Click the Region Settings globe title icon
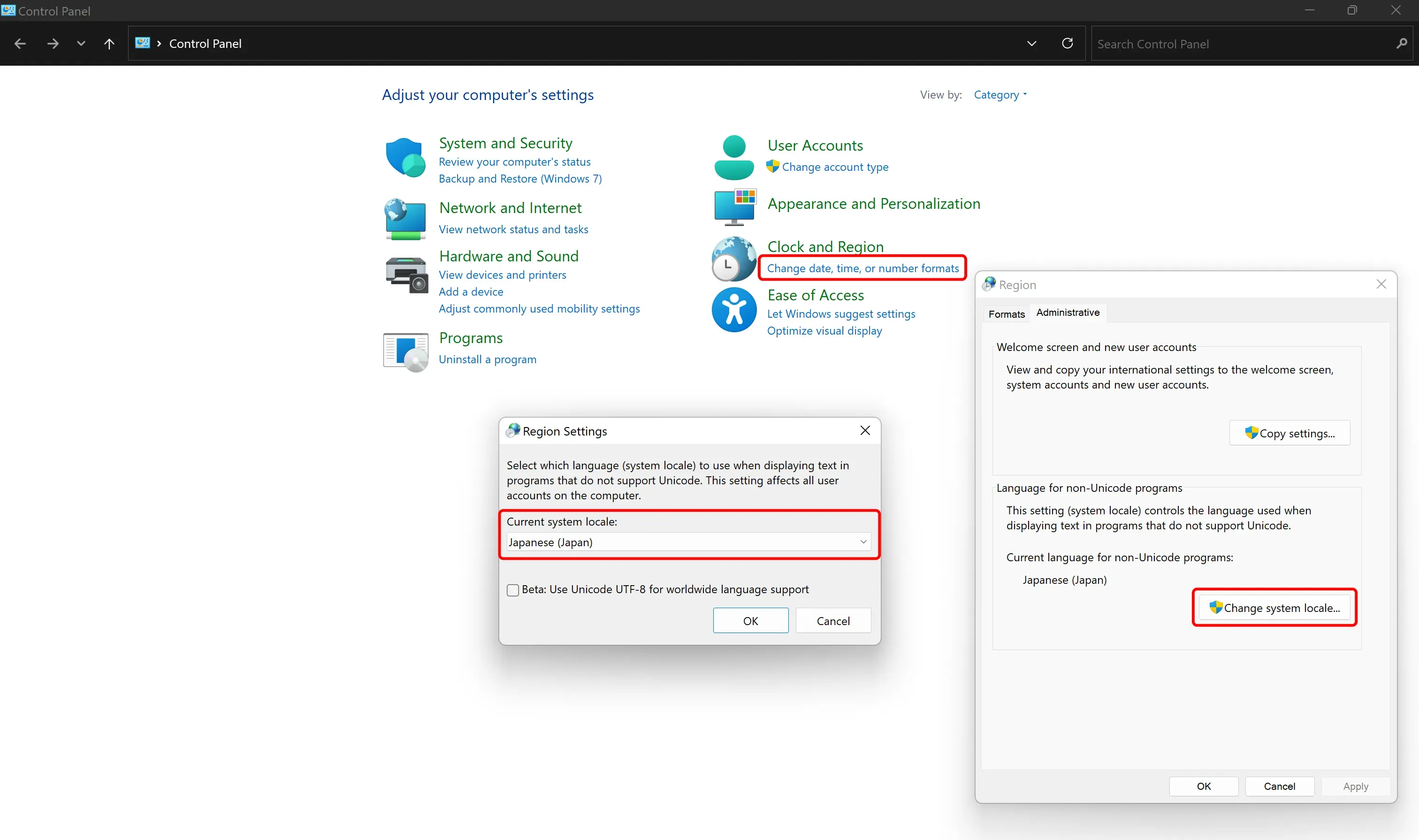This screenshot has width=1419, height=840. tap(513, 431)
